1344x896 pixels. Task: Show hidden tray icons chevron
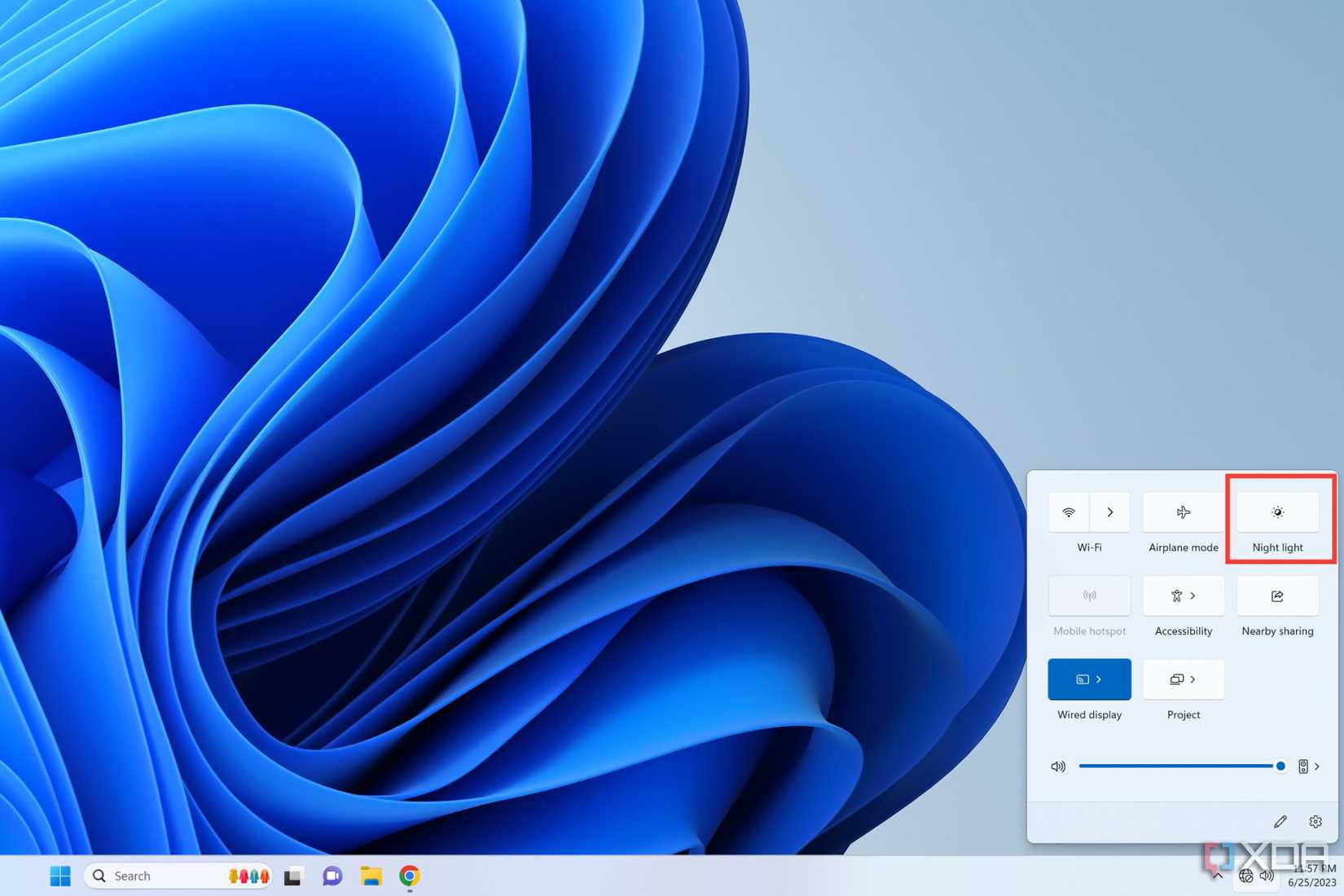[x=1218, y=876]
